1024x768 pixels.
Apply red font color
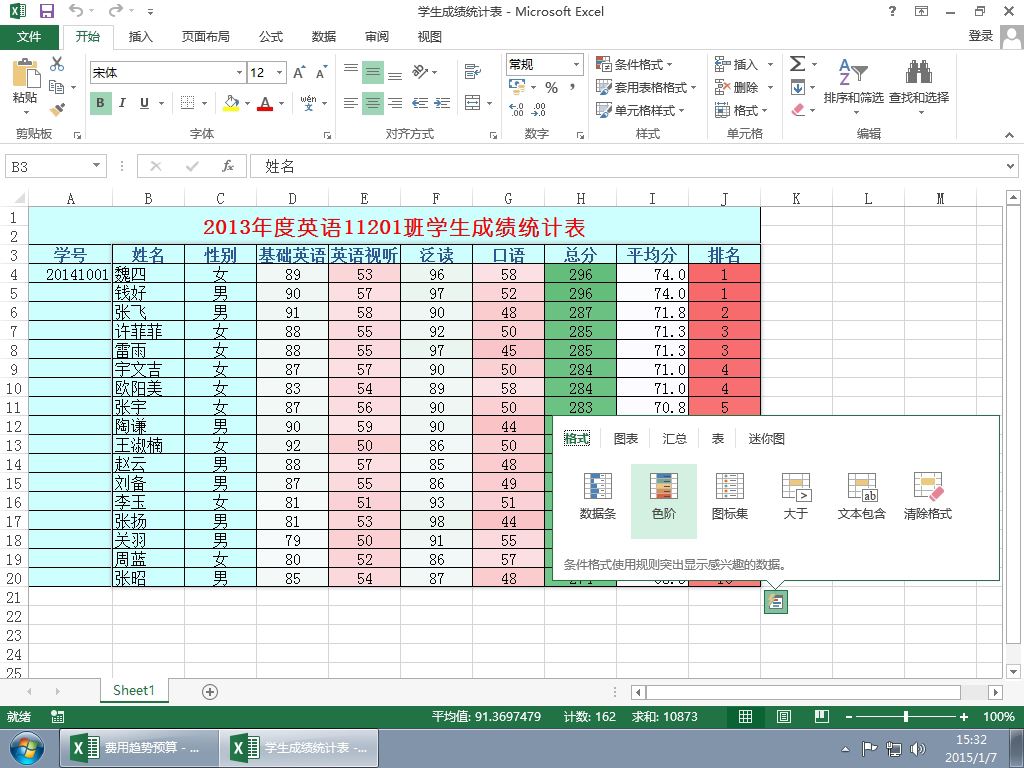(x=265, y=103)
